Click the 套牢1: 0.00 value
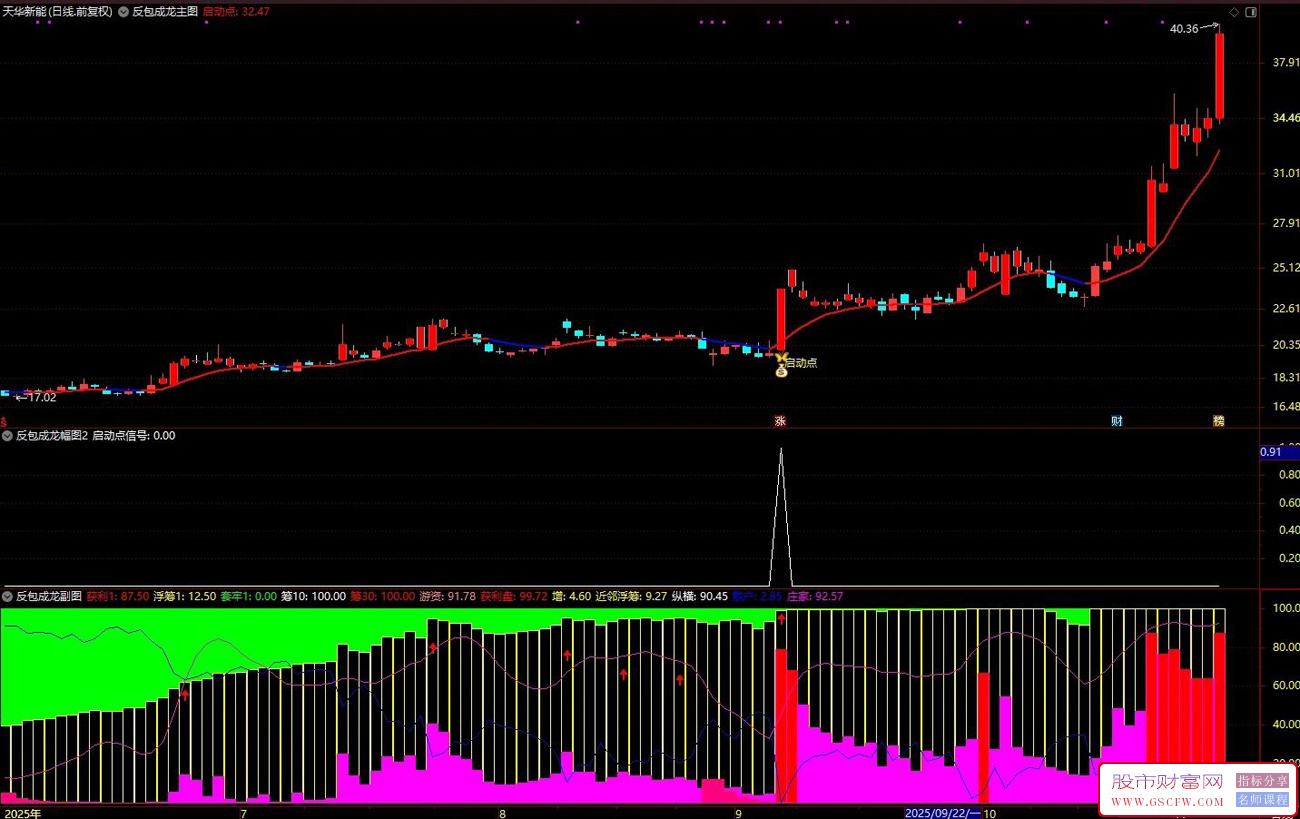Screen dimensions: 1300x819 coord(248,596)
